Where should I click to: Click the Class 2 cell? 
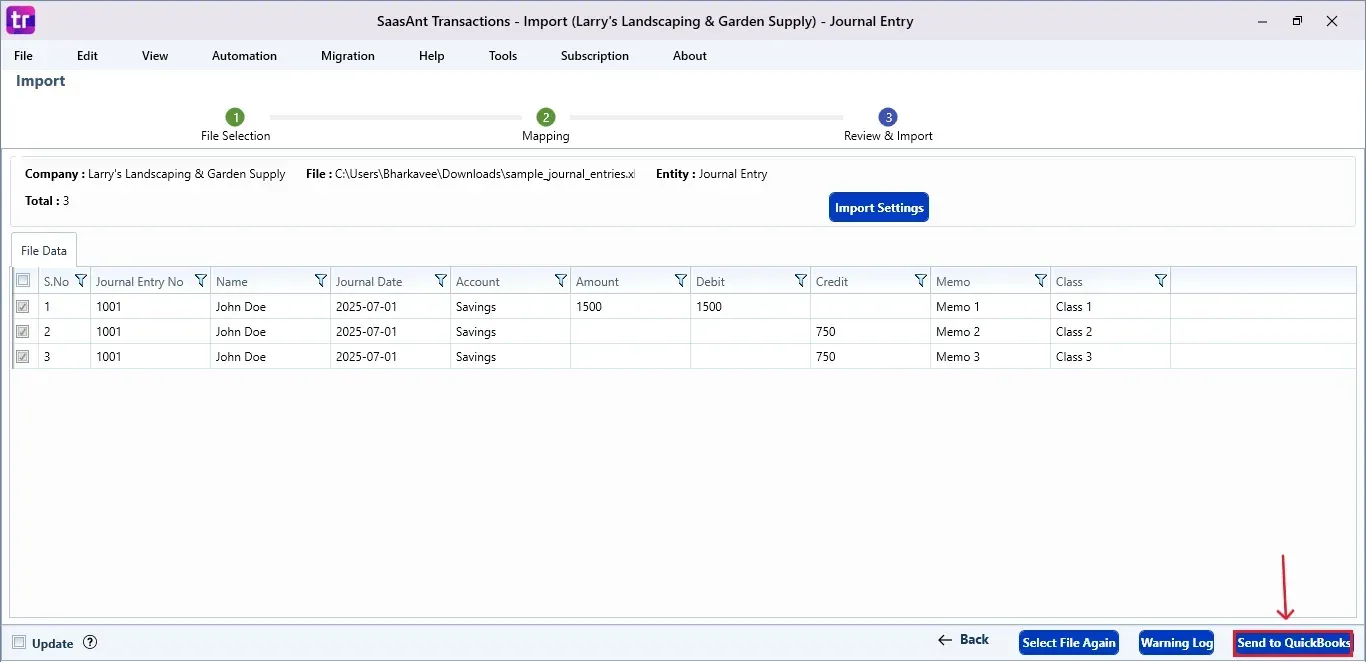[1110, 331]
